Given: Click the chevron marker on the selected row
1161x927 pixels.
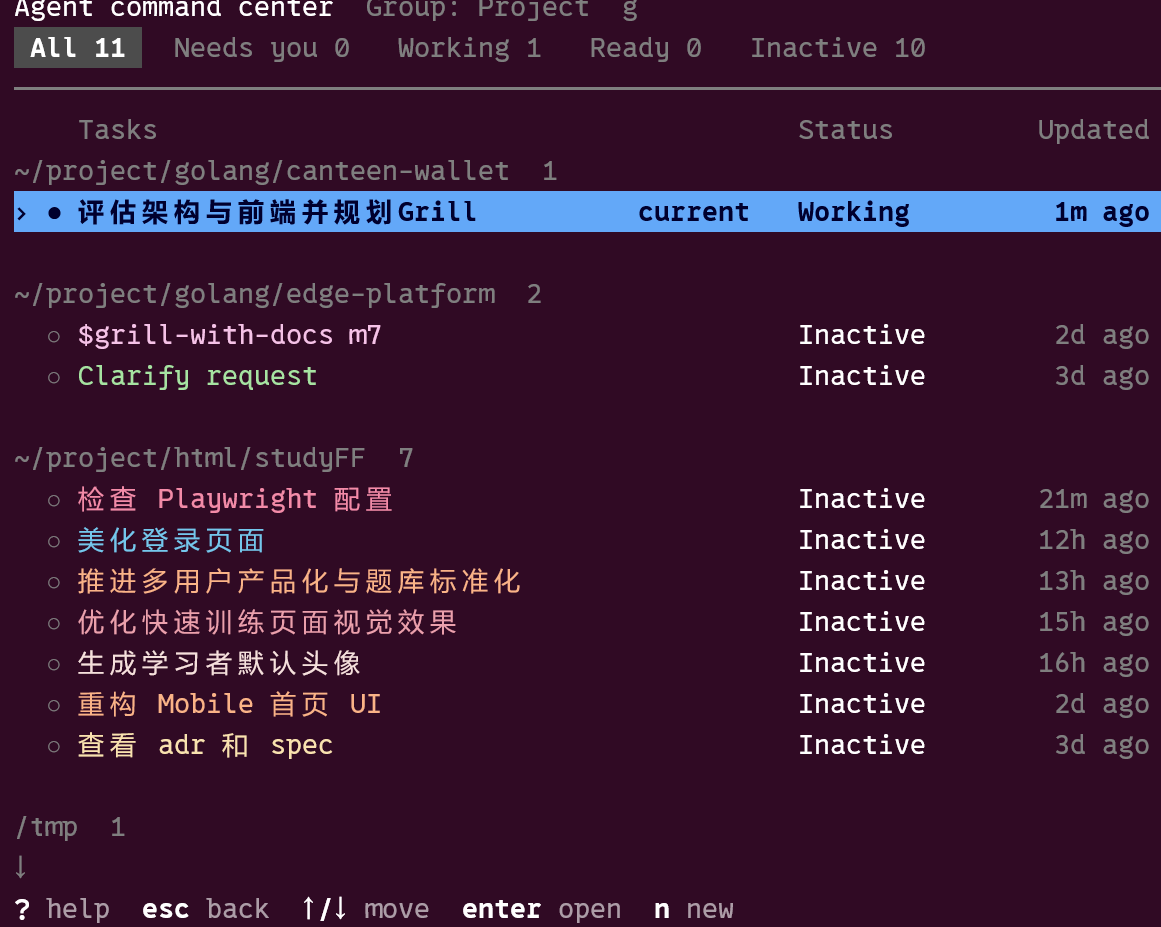Looking at the screenshot, I should click(x=21, y=213).
